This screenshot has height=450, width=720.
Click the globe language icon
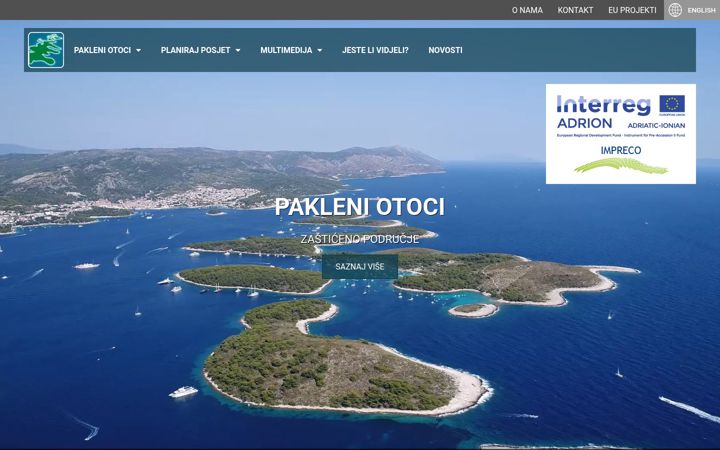675,10
